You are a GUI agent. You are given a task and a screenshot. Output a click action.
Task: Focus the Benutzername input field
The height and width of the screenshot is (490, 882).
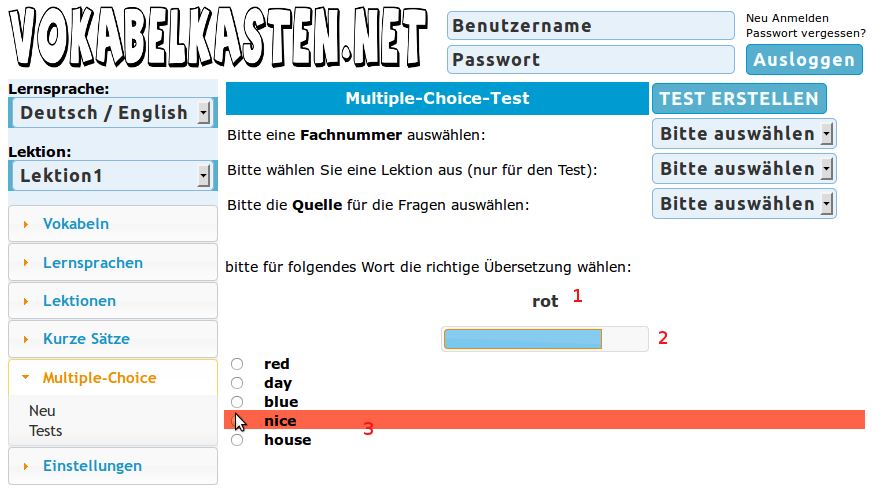tap(591, 26)
